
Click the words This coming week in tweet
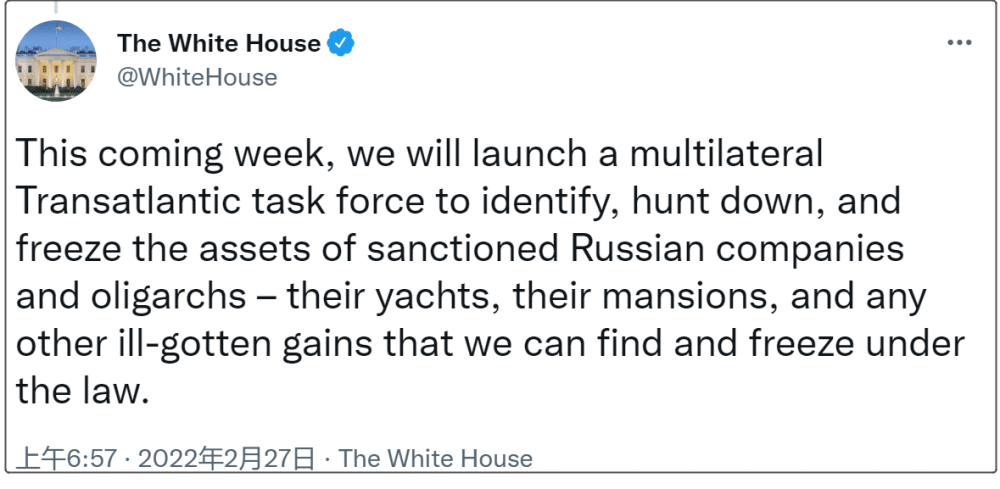pyautogui.click(x=174, y=155)
